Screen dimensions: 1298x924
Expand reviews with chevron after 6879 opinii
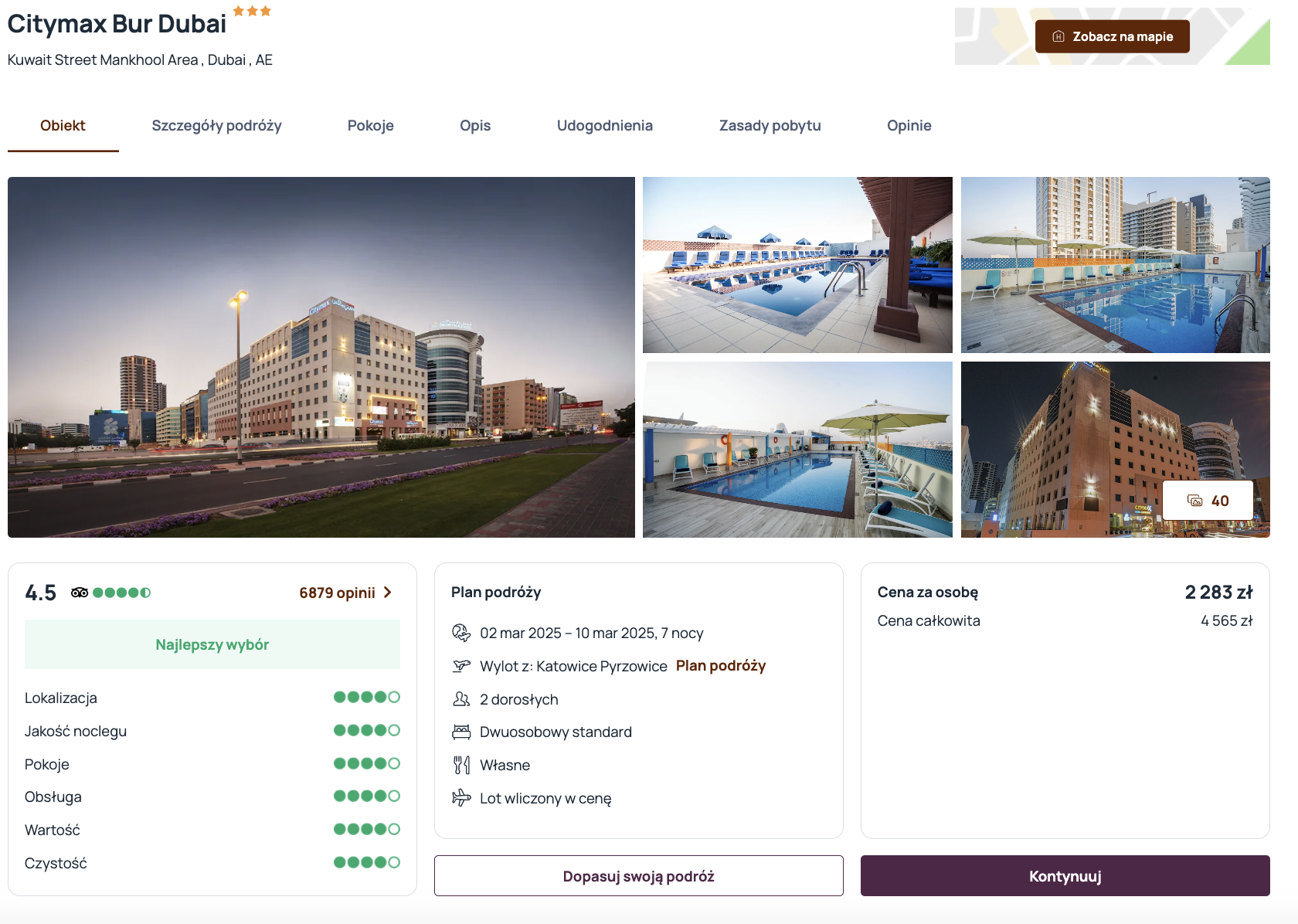click(x=388, y=593)
